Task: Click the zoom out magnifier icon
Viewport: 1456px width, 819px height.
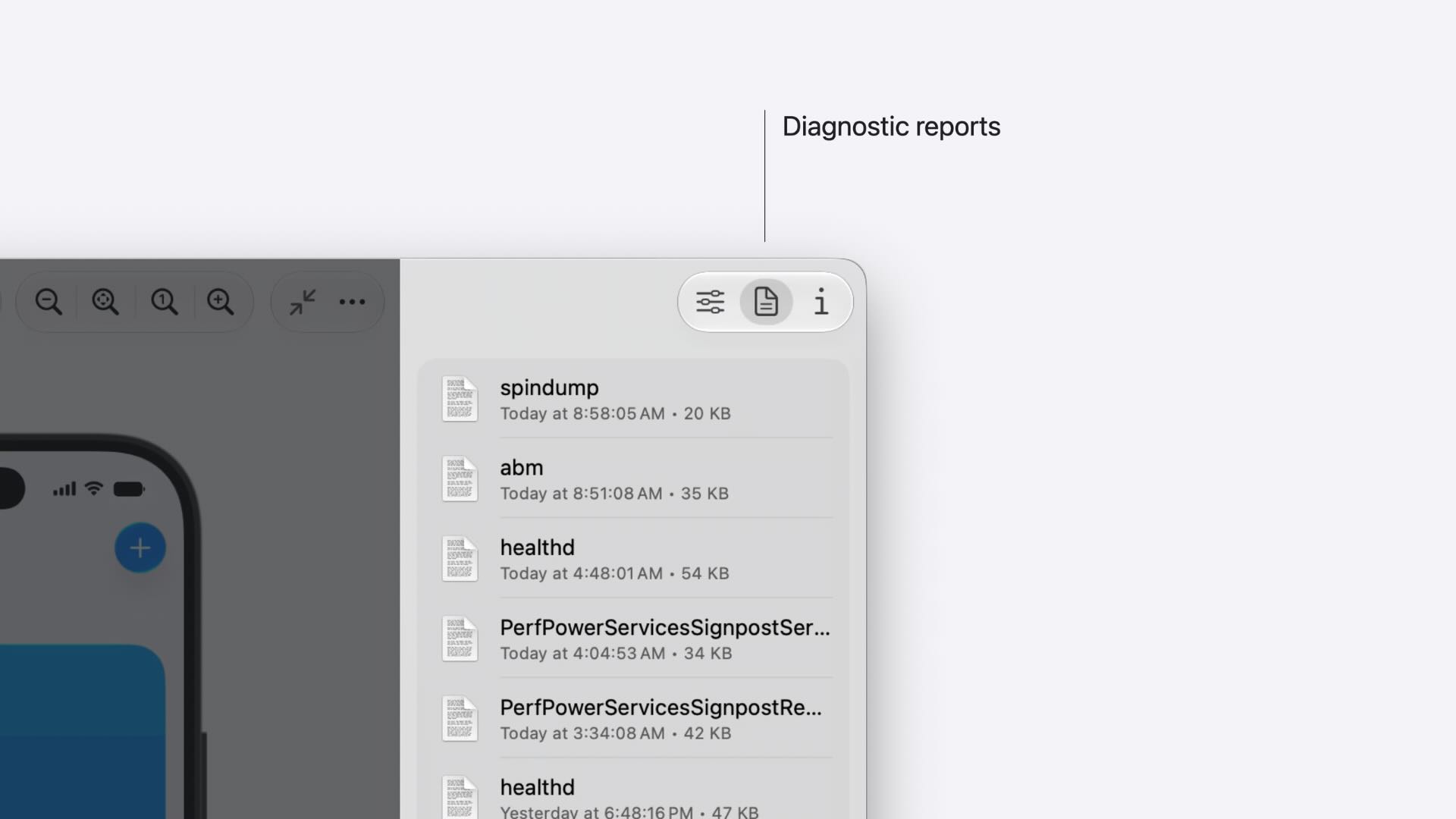Action: pos(49,302)
